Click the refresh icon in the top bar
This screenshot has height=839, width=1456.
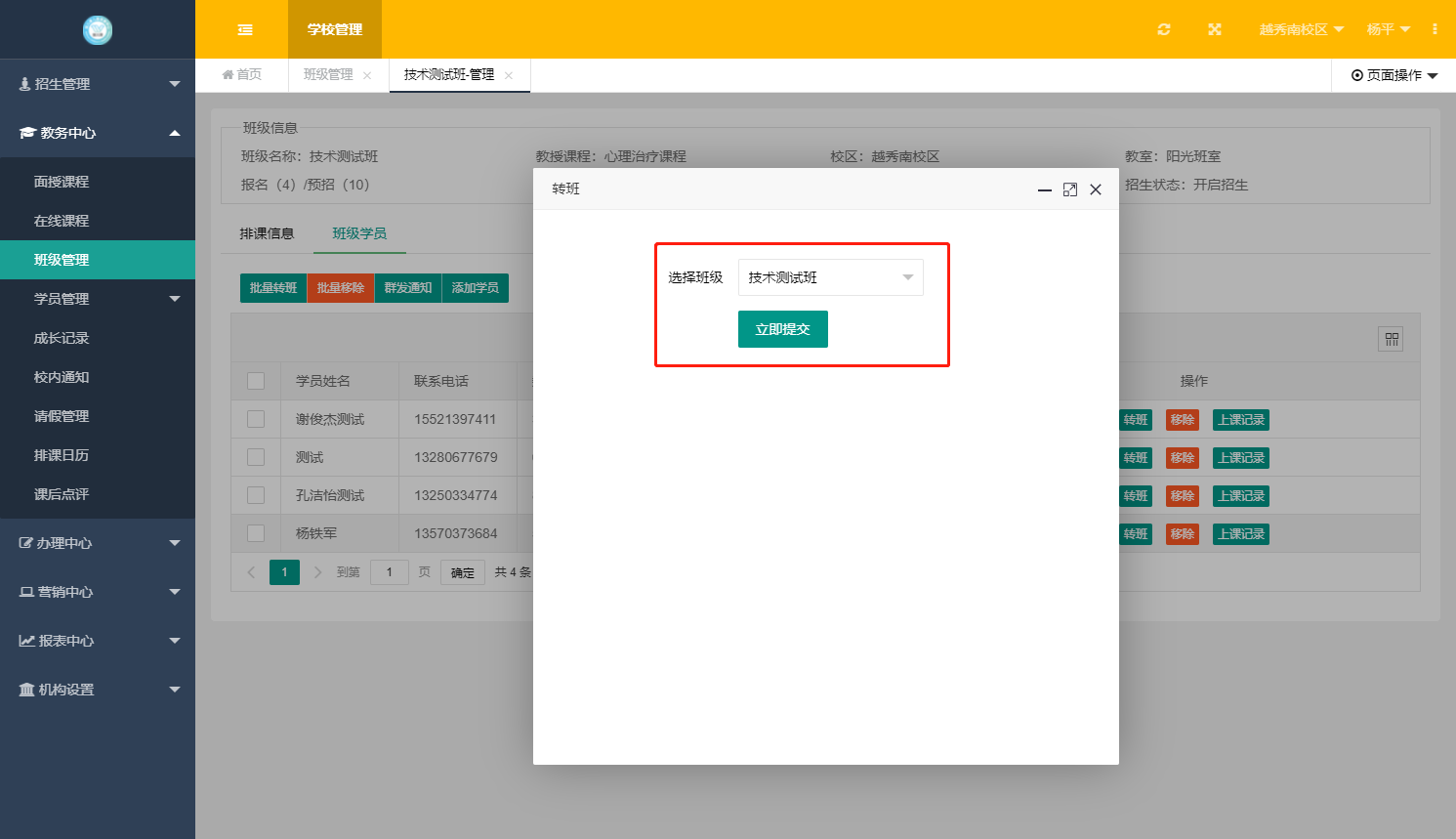point(1164,29)
